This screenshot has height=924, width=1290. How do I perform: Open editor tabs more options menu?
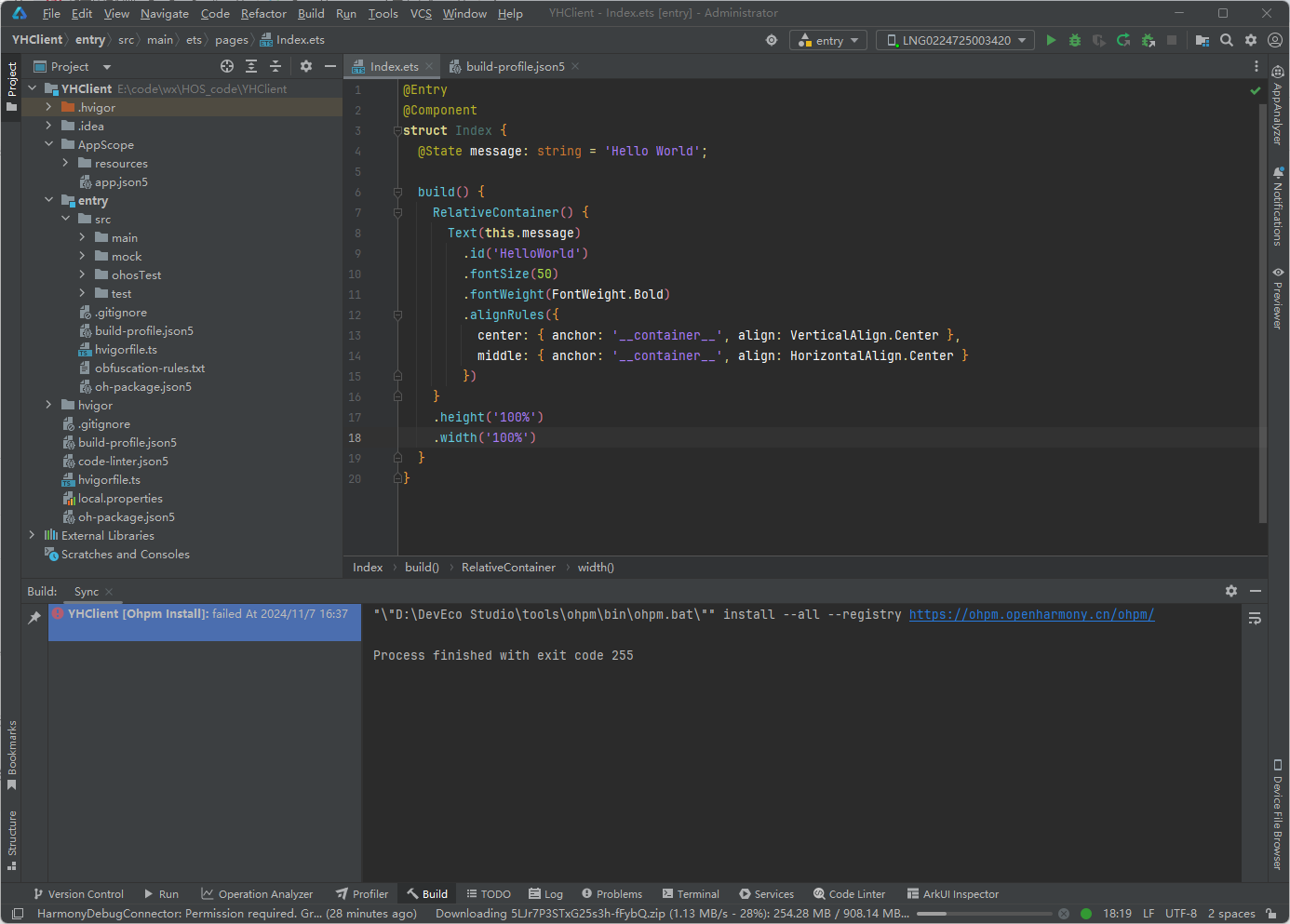point(1256,66)
